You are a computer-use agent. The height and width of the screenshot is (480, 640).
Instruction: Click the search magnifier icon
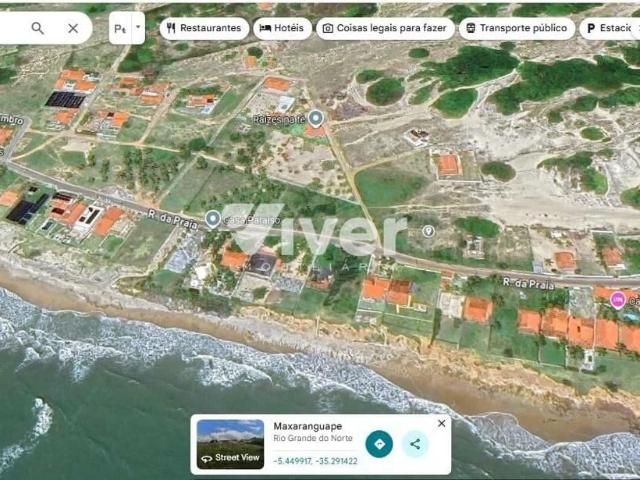38,28
